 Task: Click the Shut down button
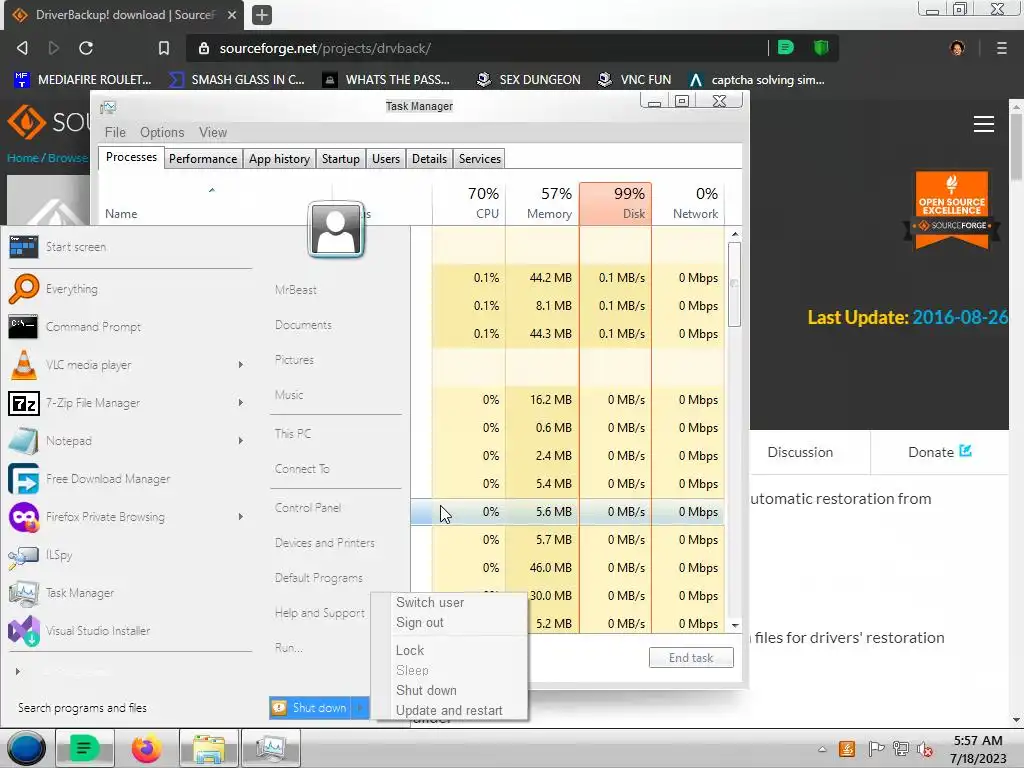(311, 708)
